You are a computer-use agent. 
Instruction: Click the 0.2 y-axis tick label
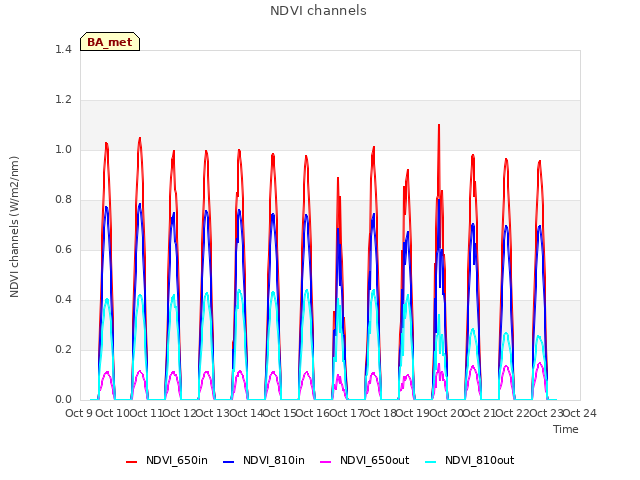63,349
